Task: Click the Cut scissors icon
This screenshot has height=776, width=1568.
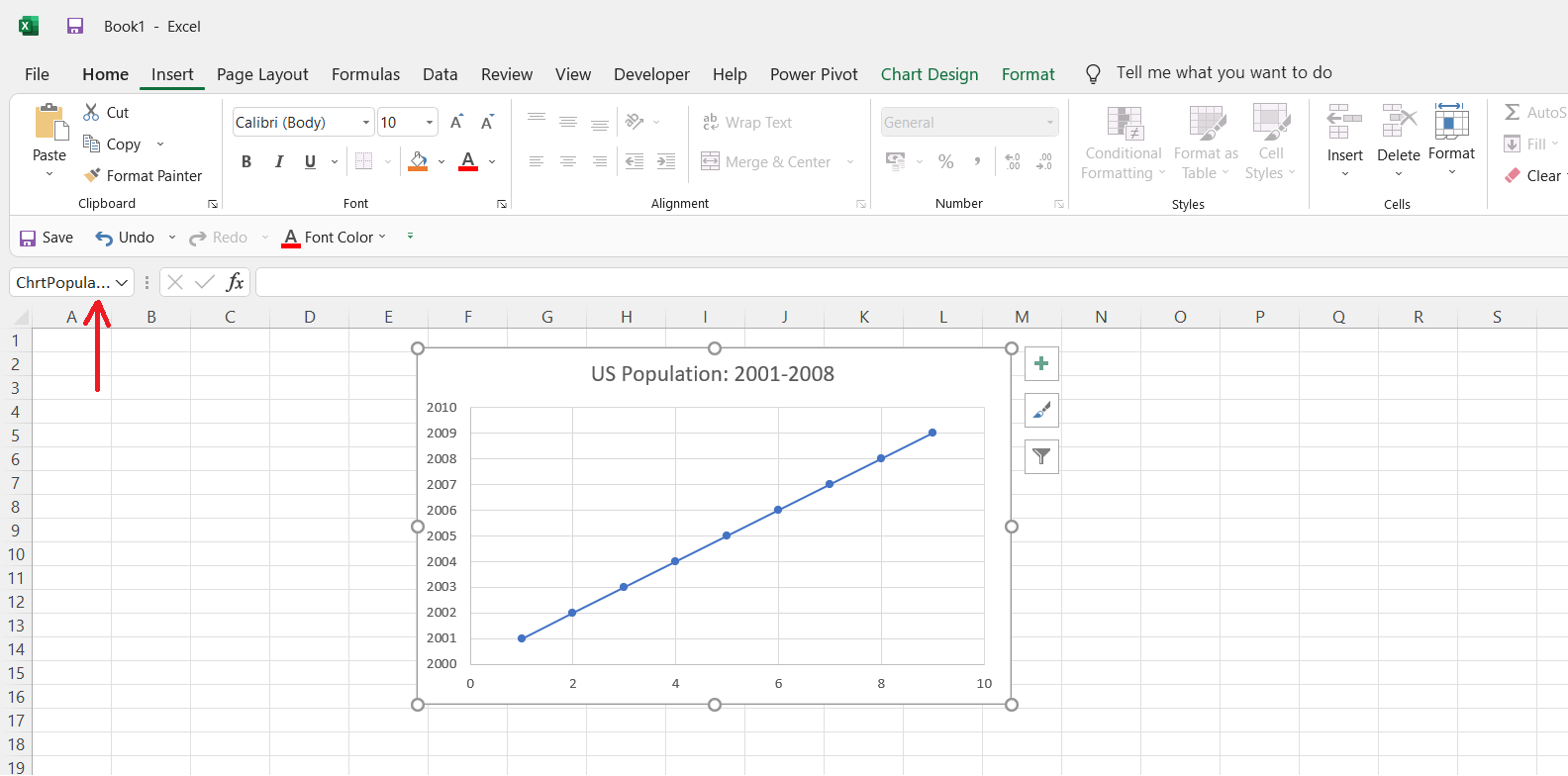Action: pos(91,113)
